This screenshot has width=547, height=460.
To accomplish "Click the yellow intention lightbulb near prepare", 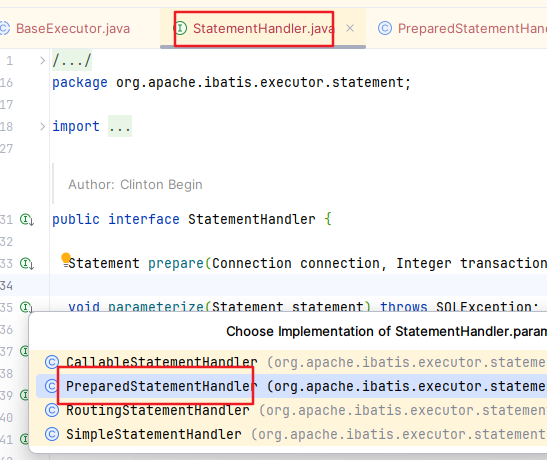I will click(66, 258).
